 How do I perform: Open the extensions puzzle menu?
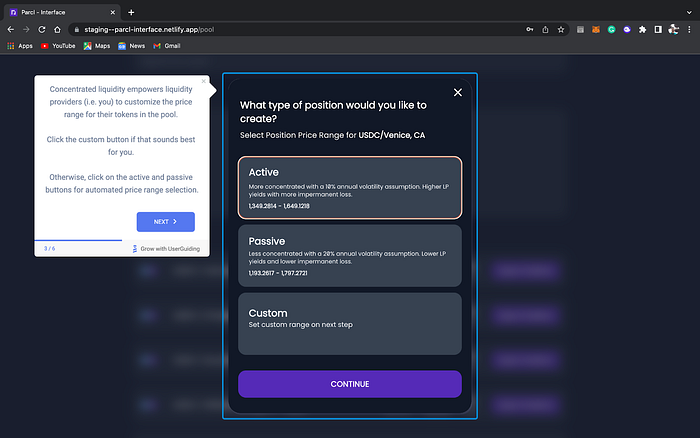[x=642, y=29]
